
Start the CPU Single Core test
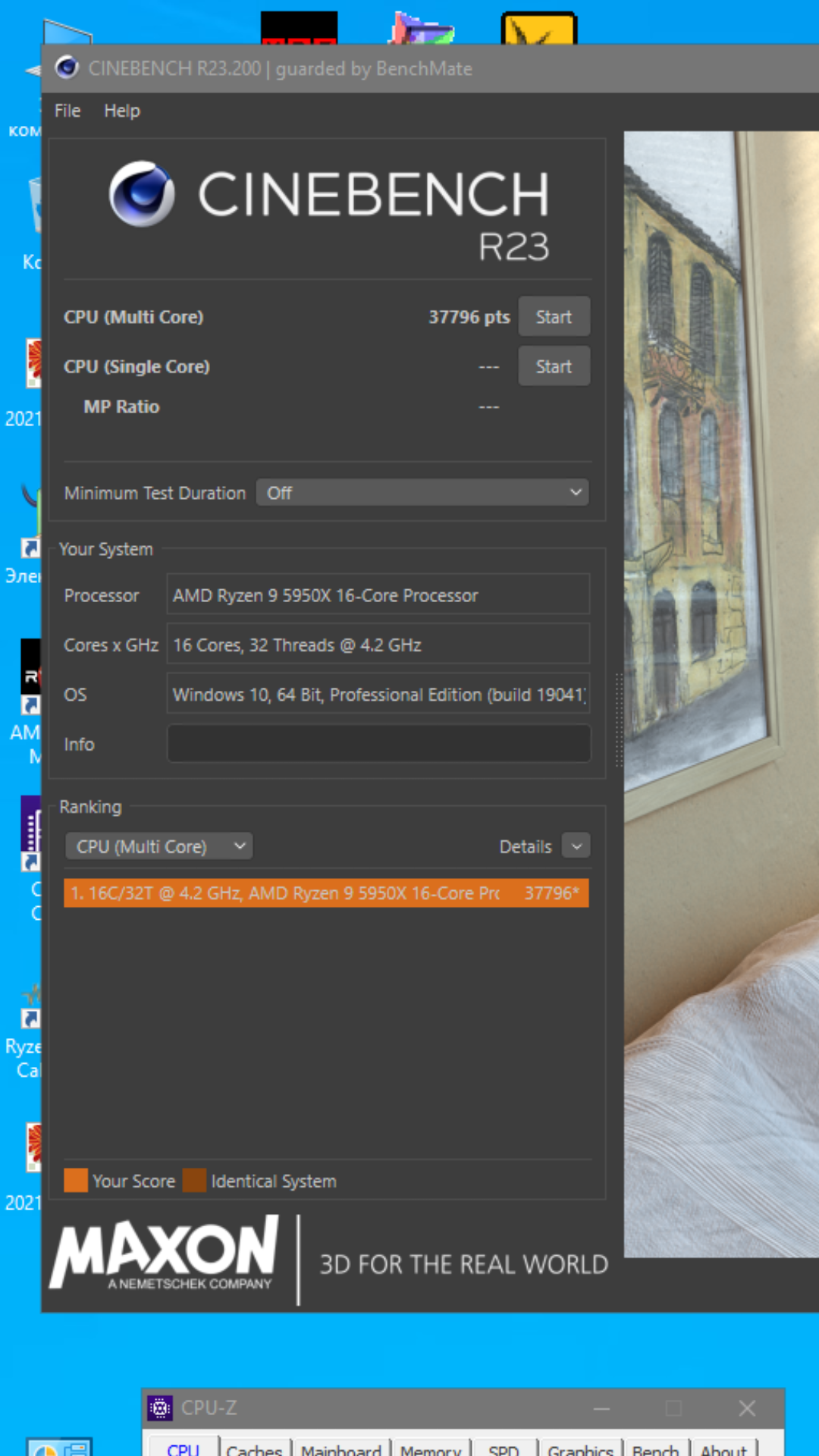click(x=554, y=366)
